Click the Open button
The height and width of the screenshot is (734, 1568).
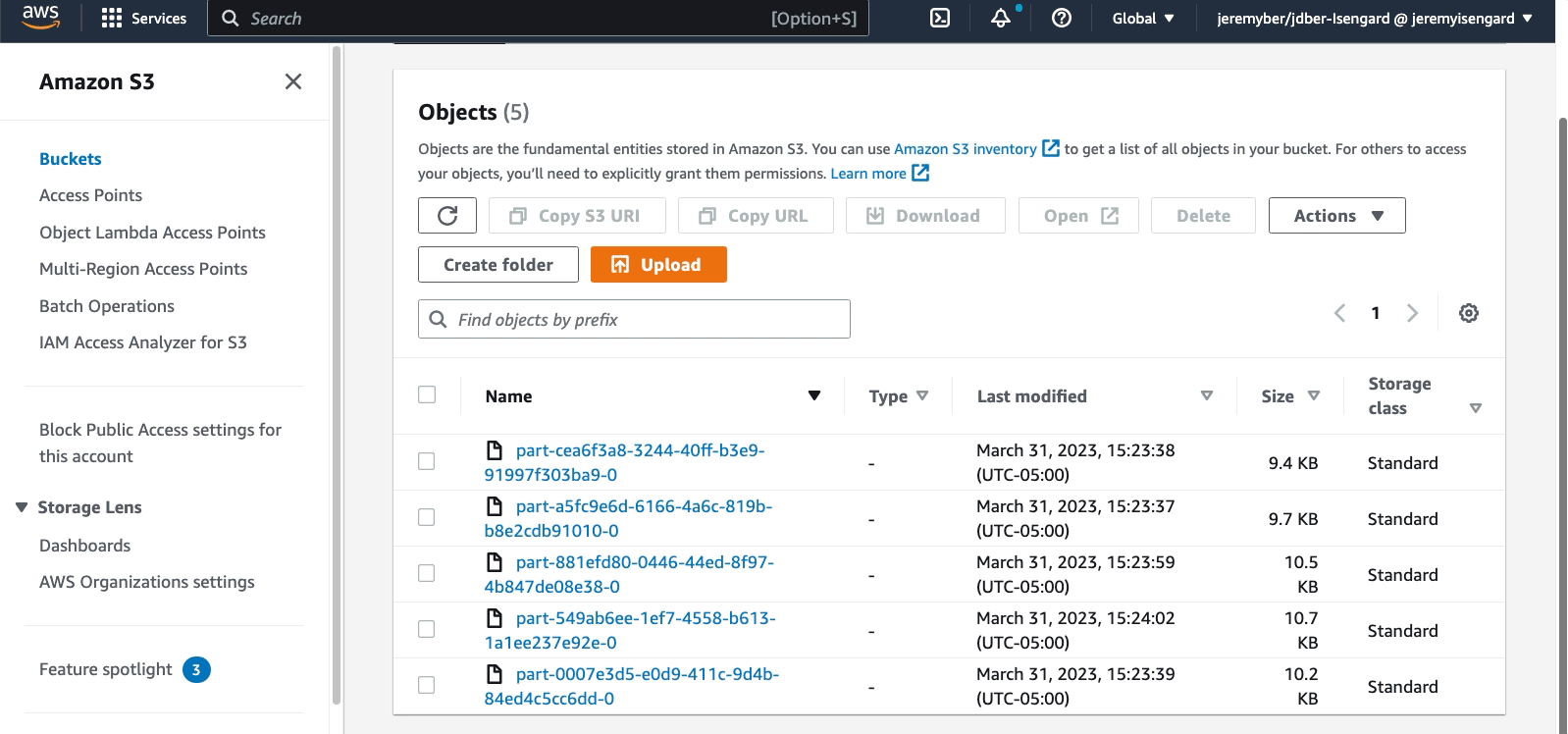click(1078, 216)
